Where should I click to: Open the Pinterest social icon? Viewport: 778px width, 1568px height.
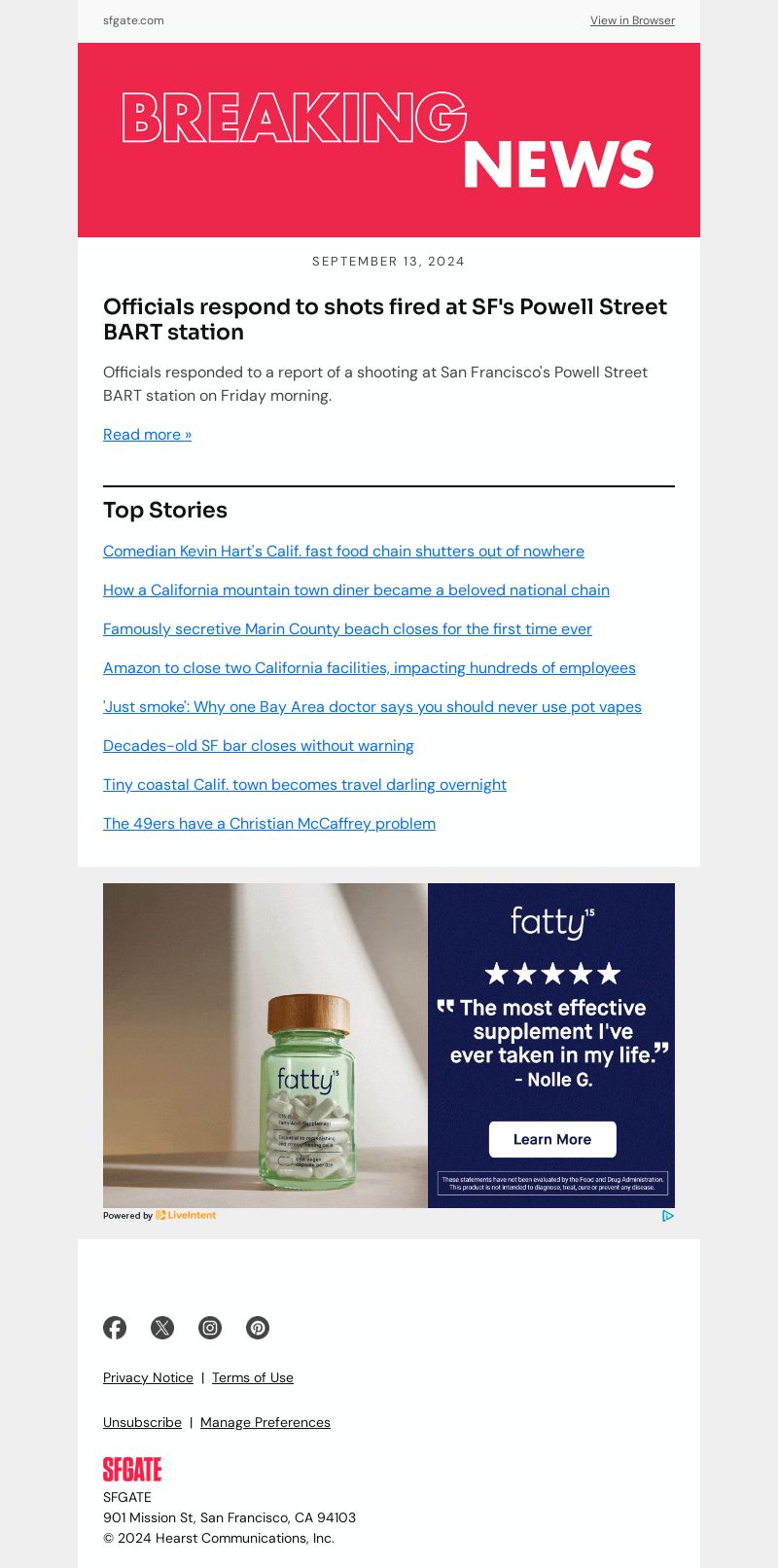click(x=258, y=1328)
